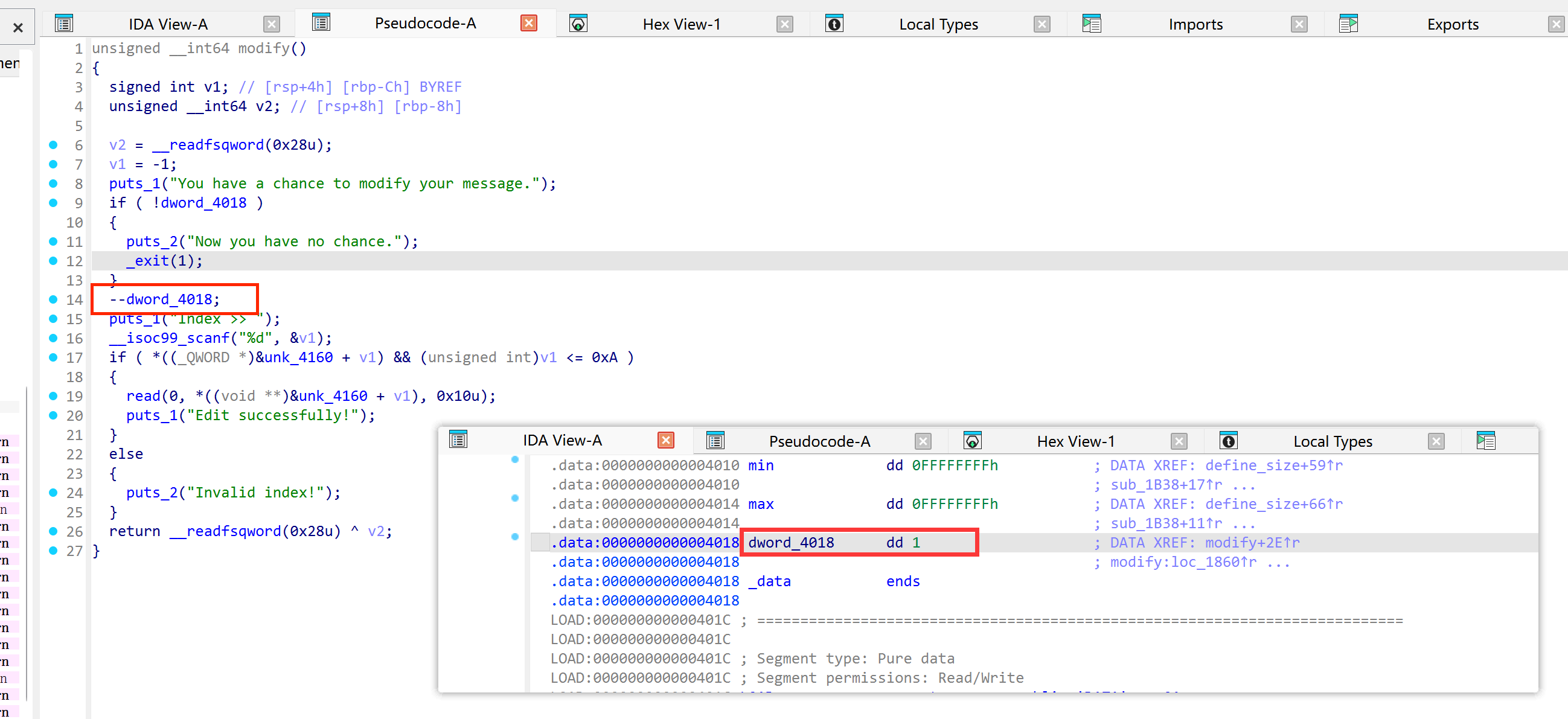This screenshot has width=1568, height=719.
Task: Click the Local Types icon in the lower window
Action: 1229,441
